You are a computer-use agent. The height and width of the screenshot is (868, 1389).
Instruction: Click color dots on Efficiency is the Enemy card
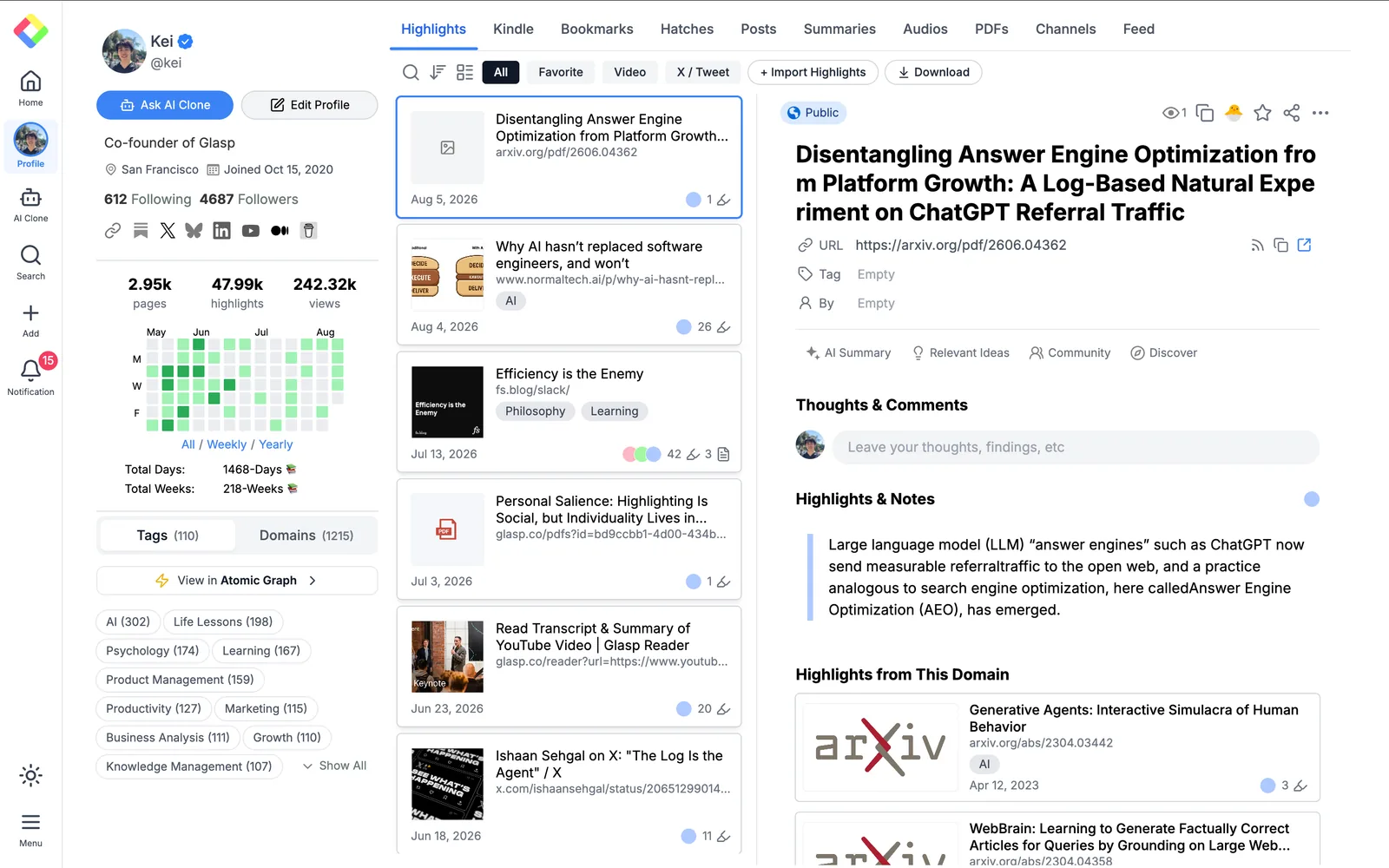point(642,454)
